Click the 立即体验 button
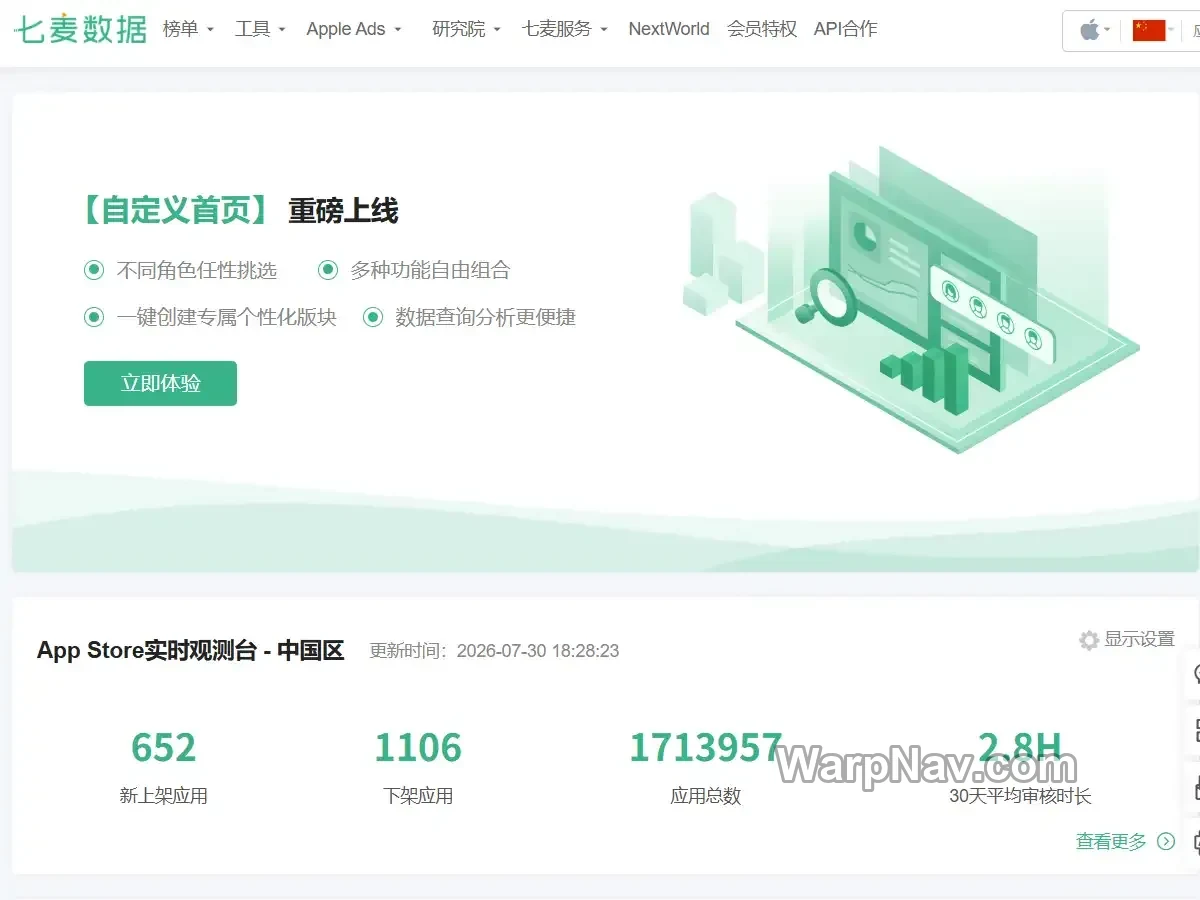1200x900 pixels. (160, 383)
